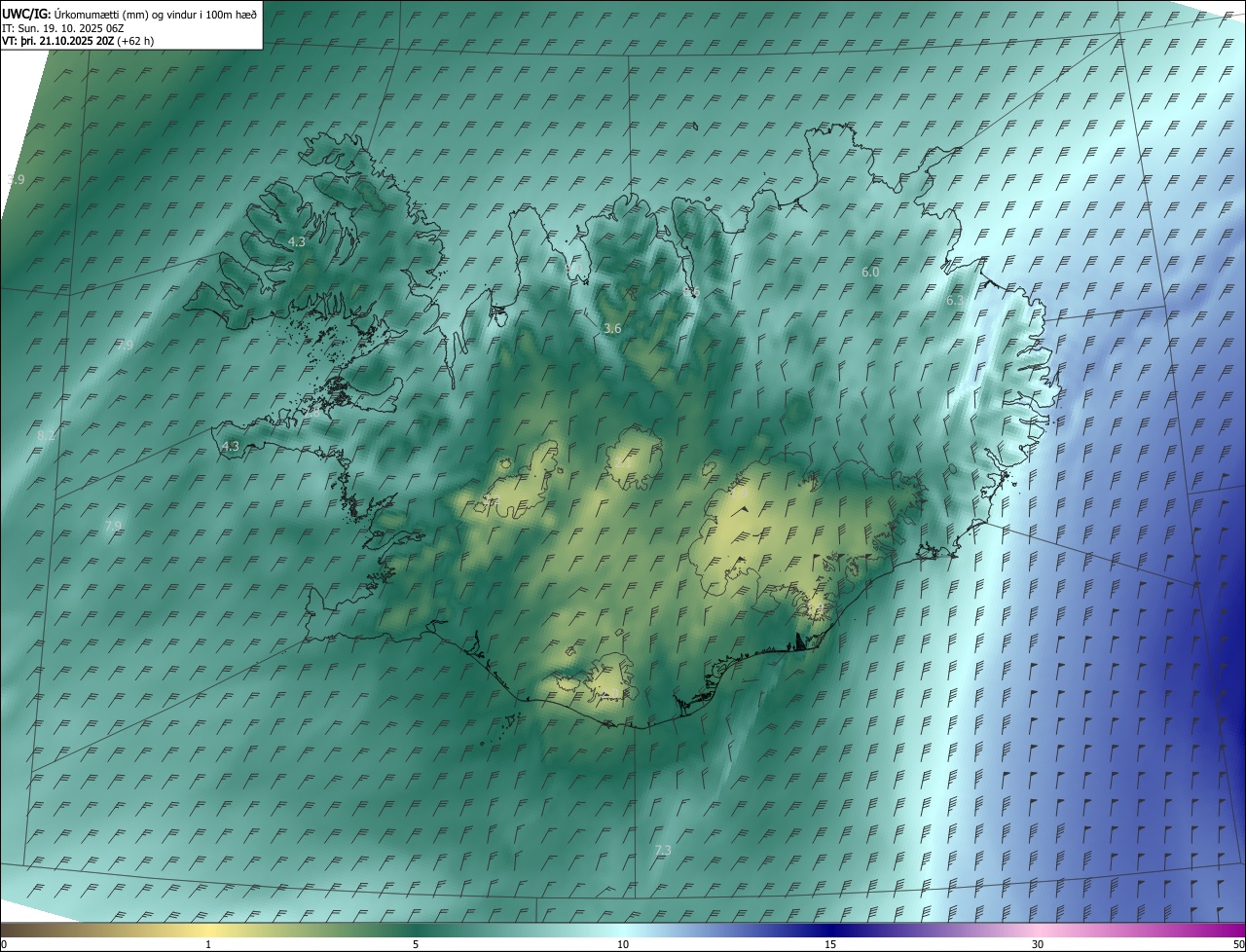Click the IT: Sun. 19. 10. 2025 06Z line
The width and height of the screenshot is (1246, 952).
(x=63, y=28)
